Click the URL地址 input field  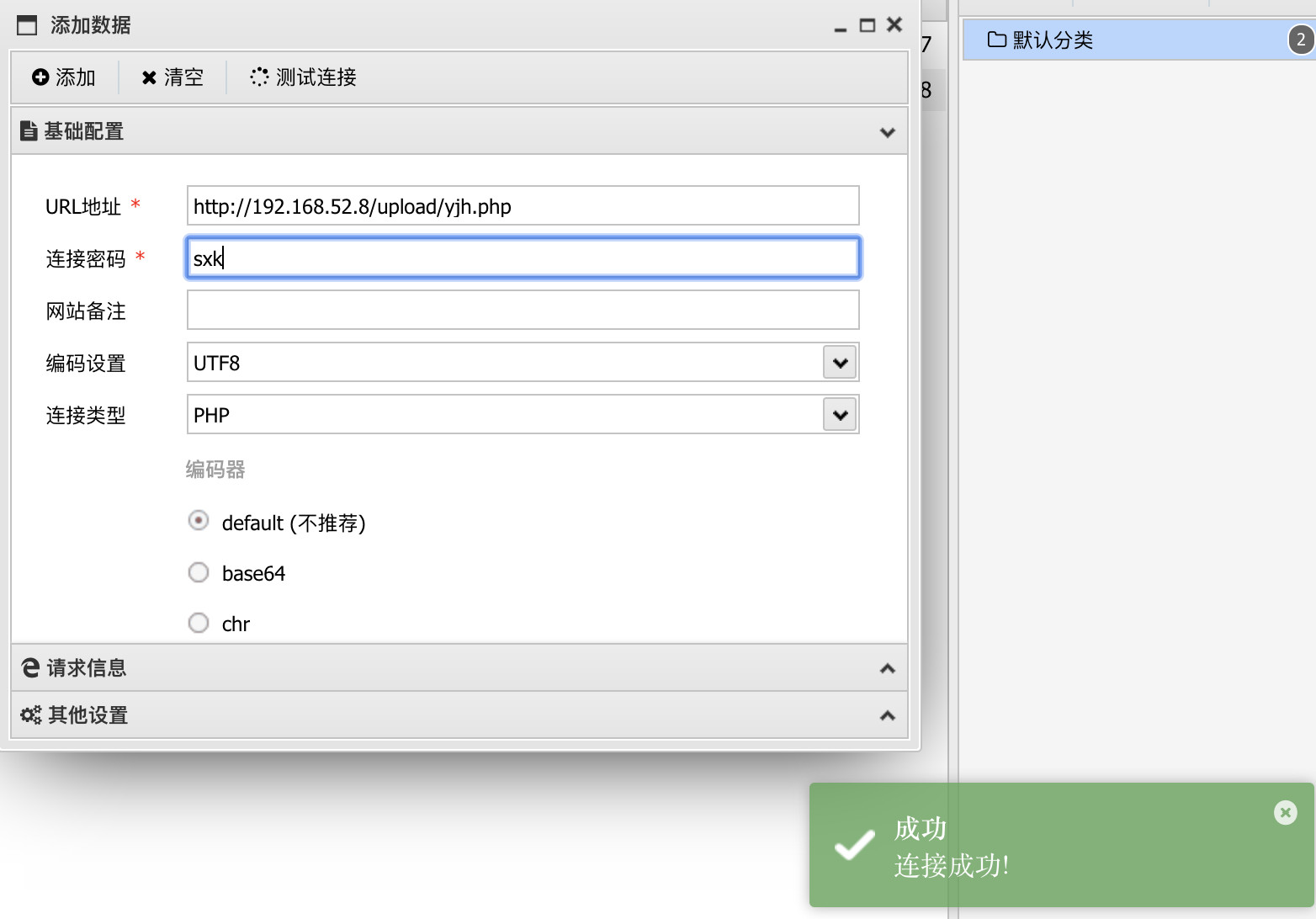click(x=522, y=206)
